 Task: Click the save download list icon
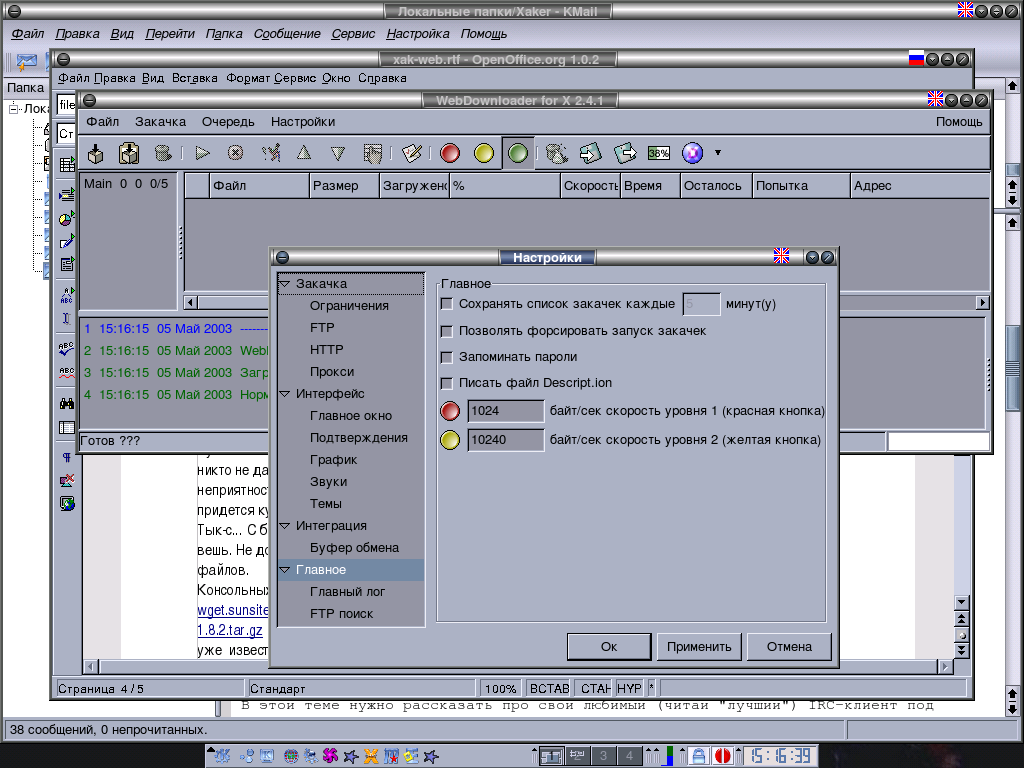625,153
